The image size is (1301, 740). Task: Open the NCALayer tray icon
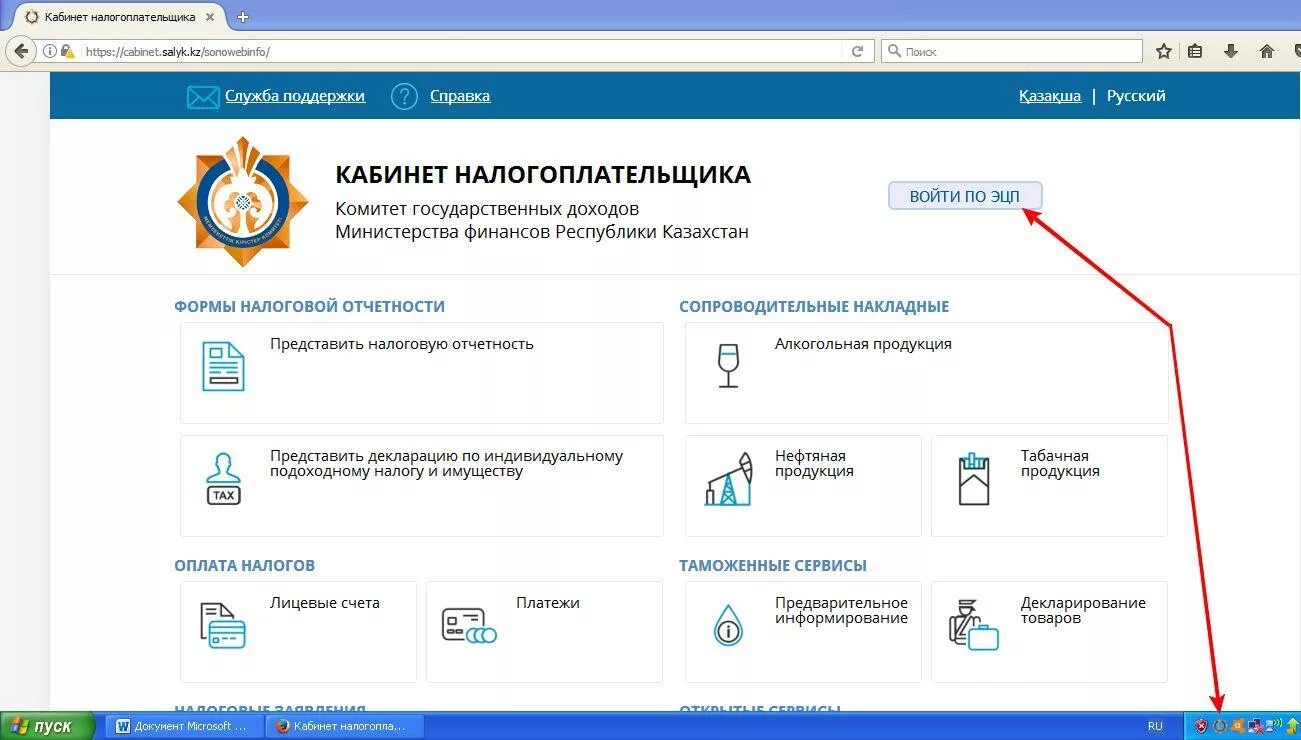click(1218, 726)
